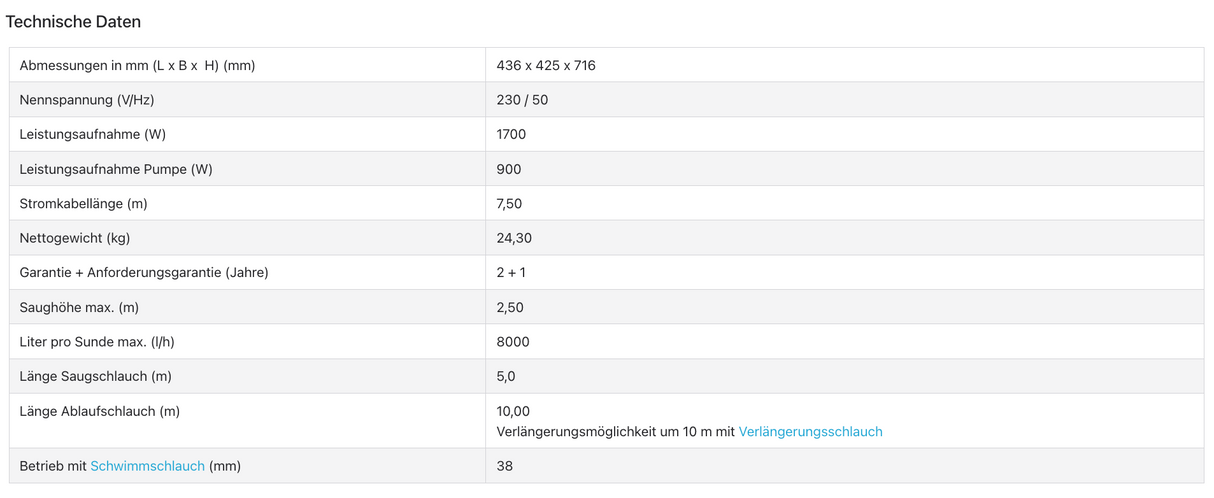Select the 230 / 50 value cell

point(522,100)
